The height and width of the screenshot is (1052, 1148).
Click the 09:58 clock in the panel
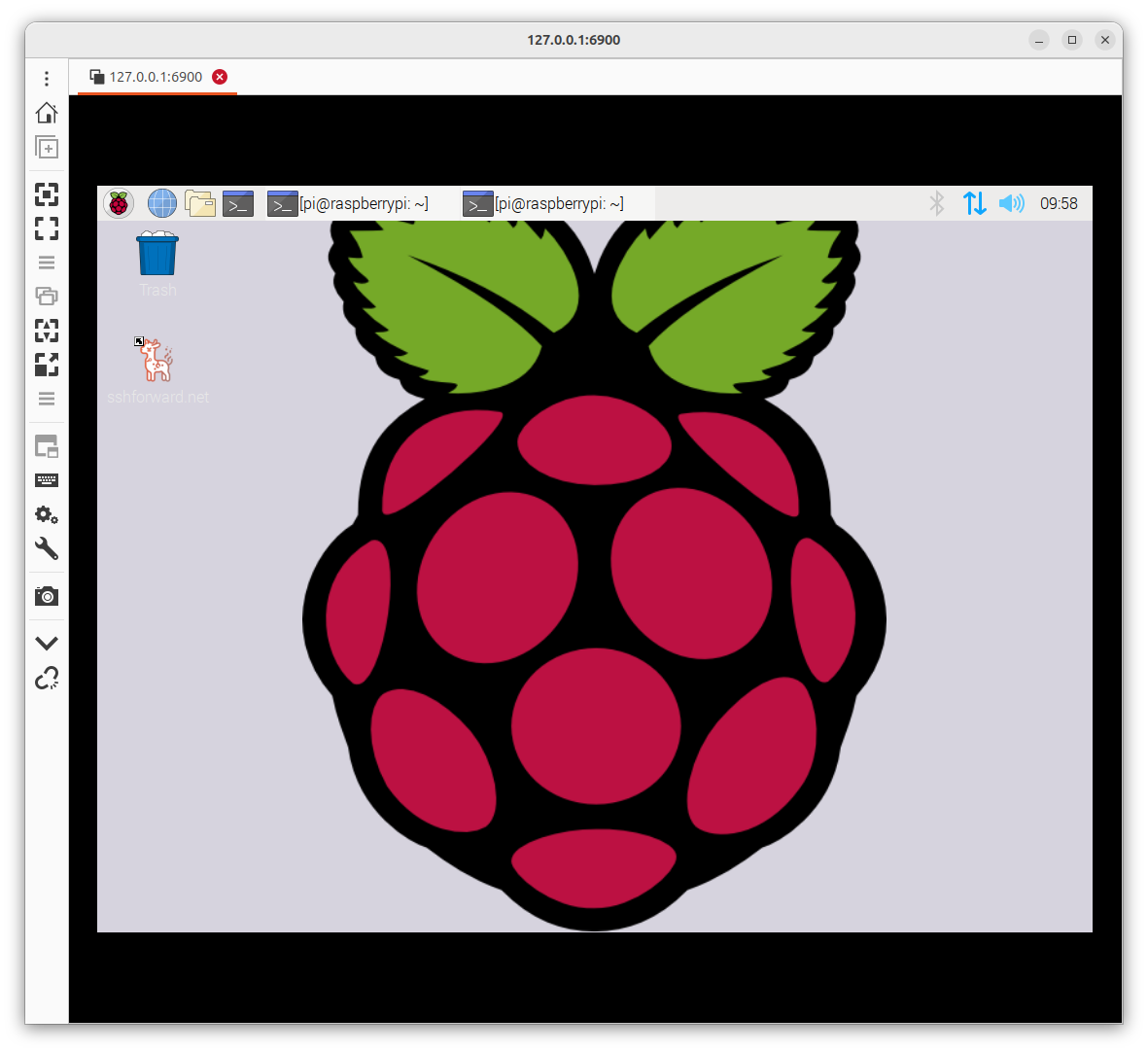1059,203
